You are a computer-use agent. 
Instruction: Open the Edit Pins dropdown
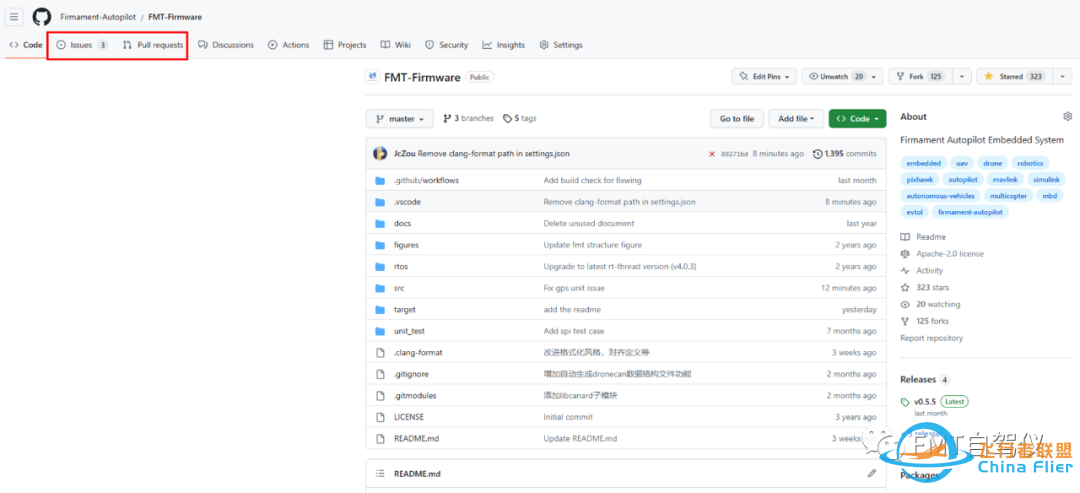(x=764, y=77)
